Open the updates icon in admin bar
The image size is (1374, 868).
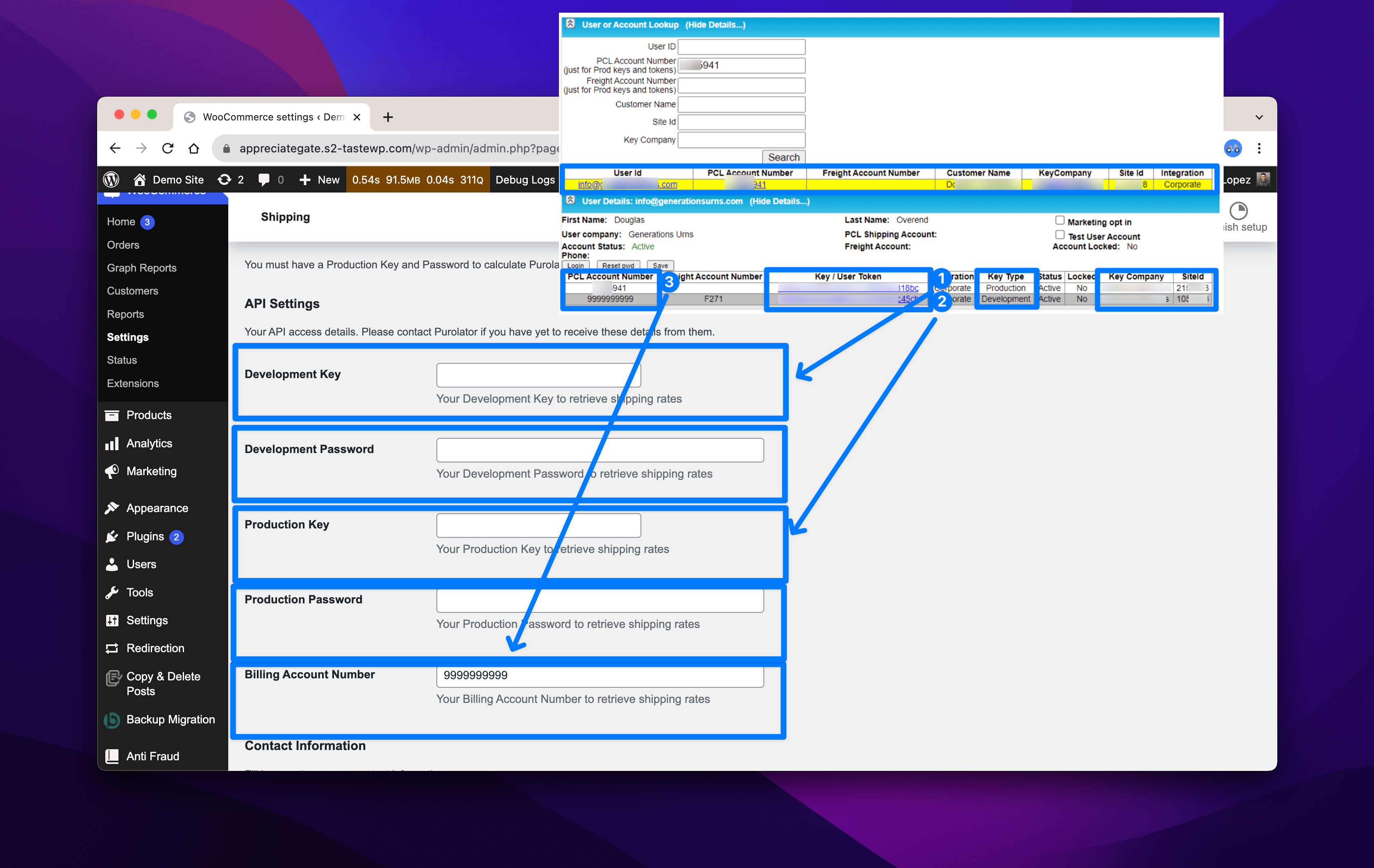(224, 180)
